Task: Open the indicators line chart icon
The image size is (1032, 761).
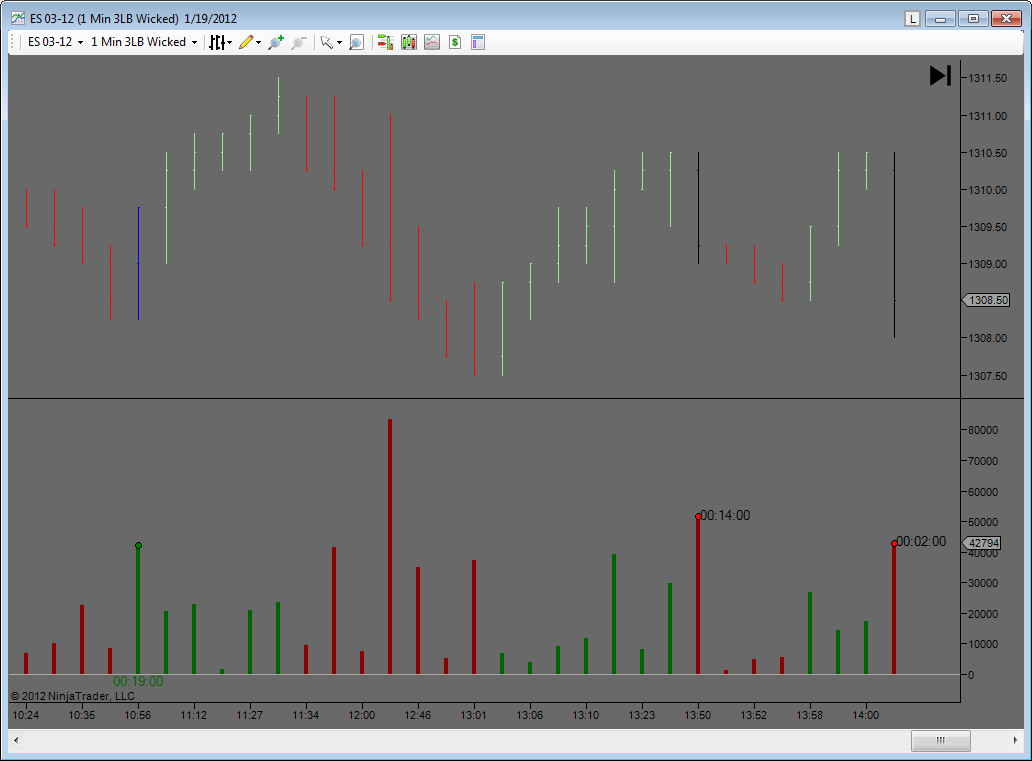Action: click(x=432, y=43)
